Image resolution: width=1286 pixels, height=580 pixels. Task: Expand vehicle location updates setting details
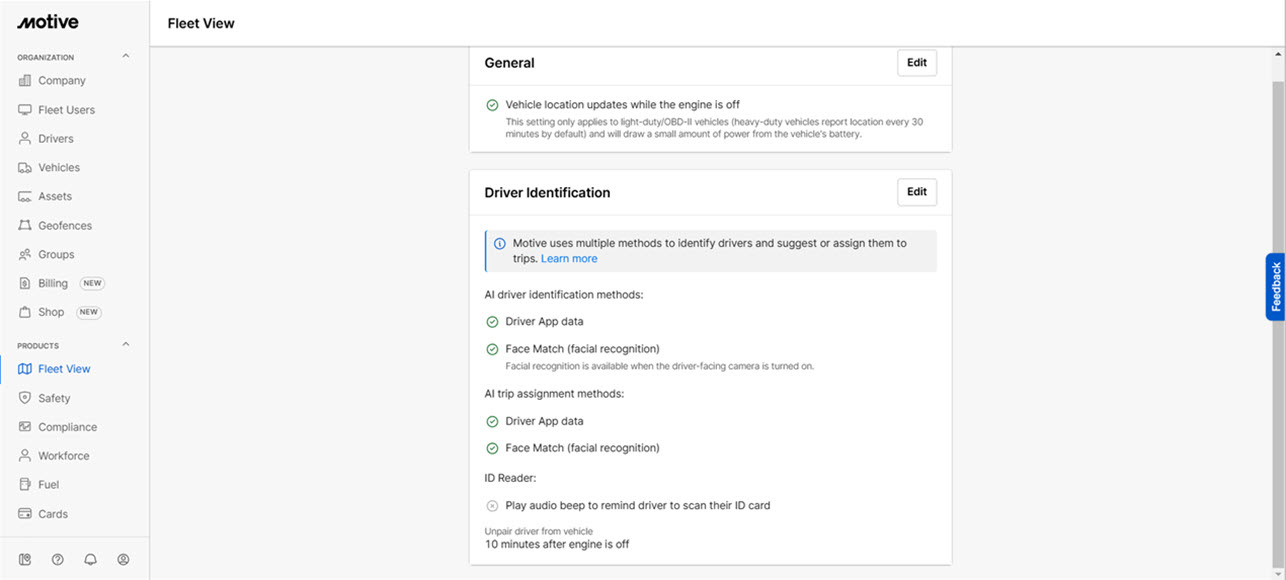(x=492, y=104)
